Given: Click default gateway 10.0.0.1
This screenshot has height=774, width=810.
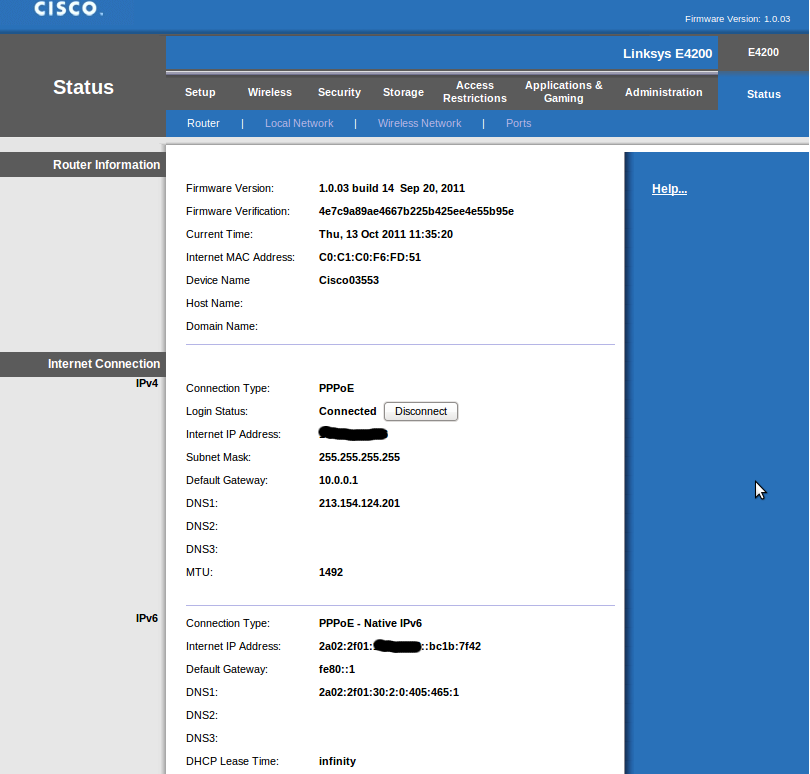Looking at the screenshot, I should pyautogui.click(x=338, y=480).
